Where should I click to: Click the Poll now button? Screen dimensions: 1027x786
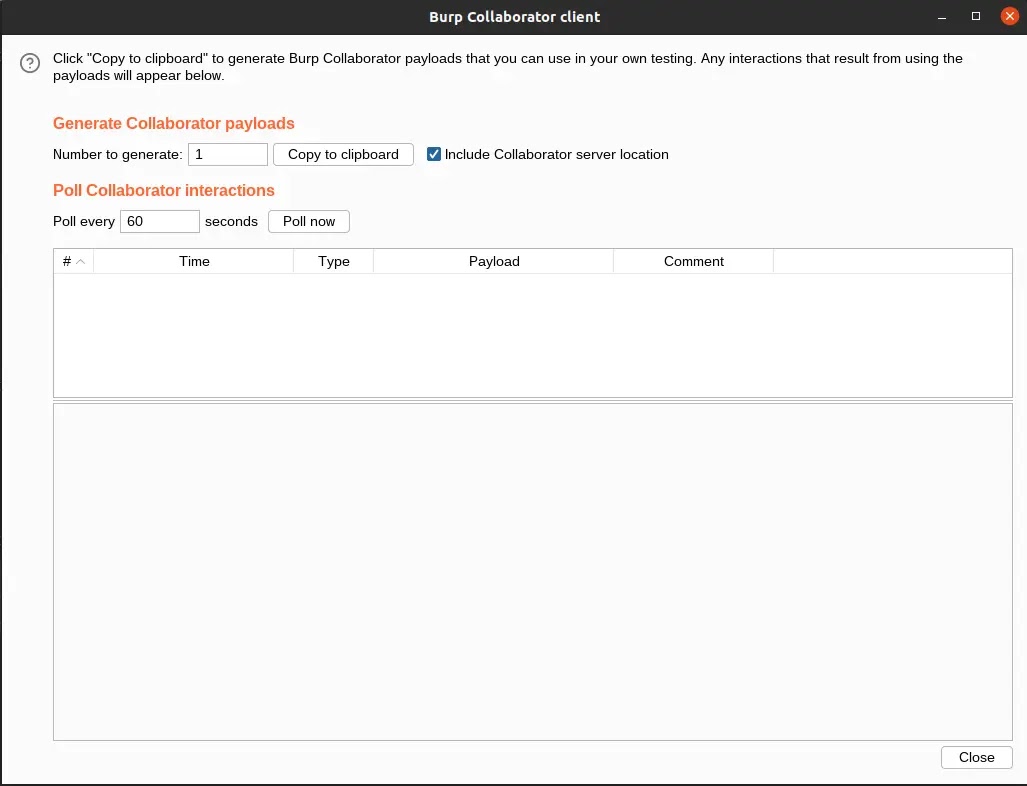pyautogui.click(x=309, y=221)
